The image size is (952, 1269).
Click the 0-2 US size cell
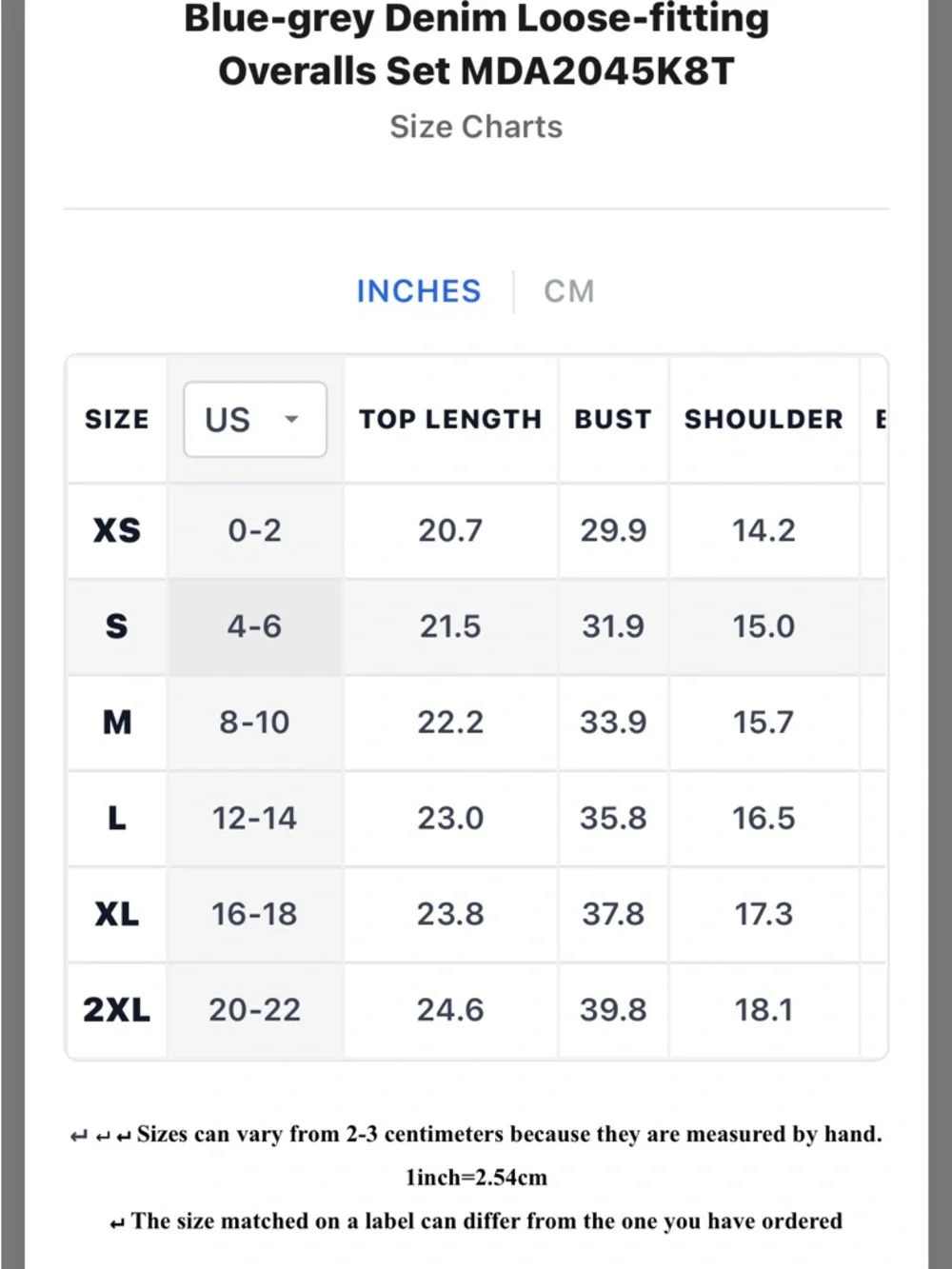pyautogui.click(x=254, y=530)
